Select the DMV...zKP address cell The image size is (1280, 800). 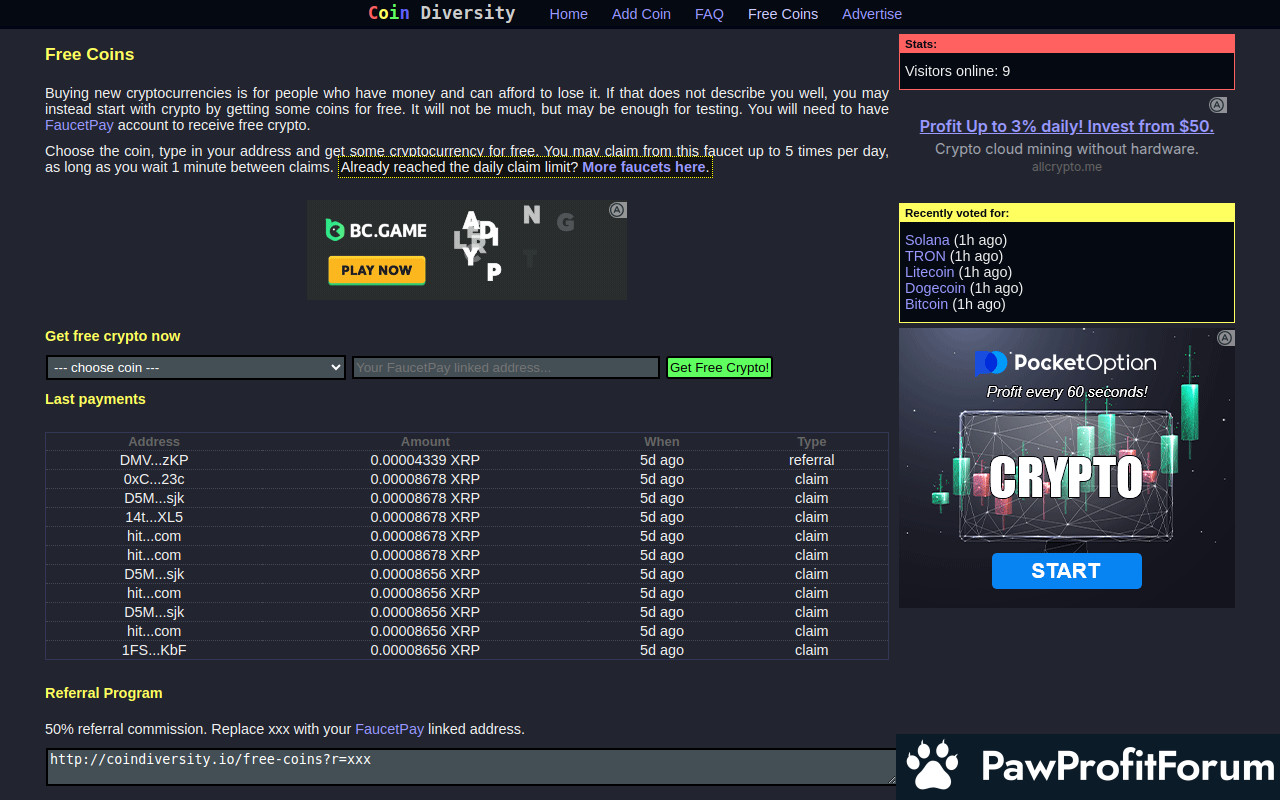[154, 460]
